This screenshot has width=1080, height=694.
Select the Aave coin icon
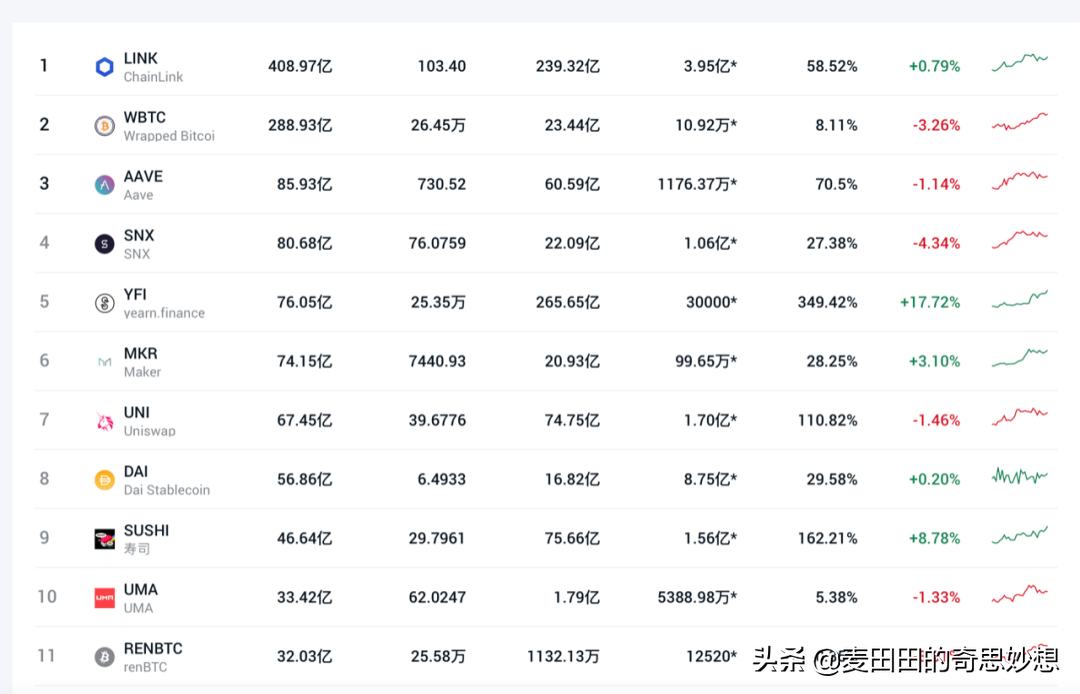point(104,185)
